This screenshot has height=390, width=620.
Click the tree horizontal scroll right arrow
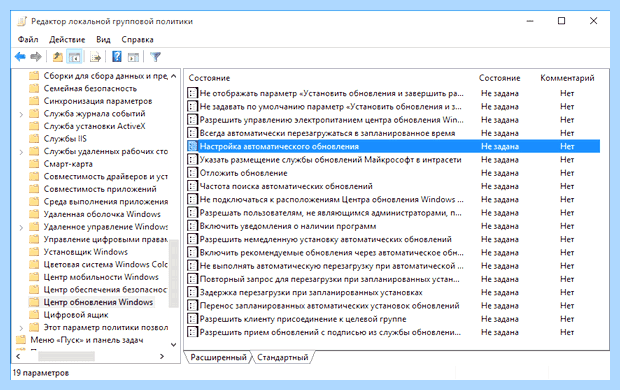[162, 356]
